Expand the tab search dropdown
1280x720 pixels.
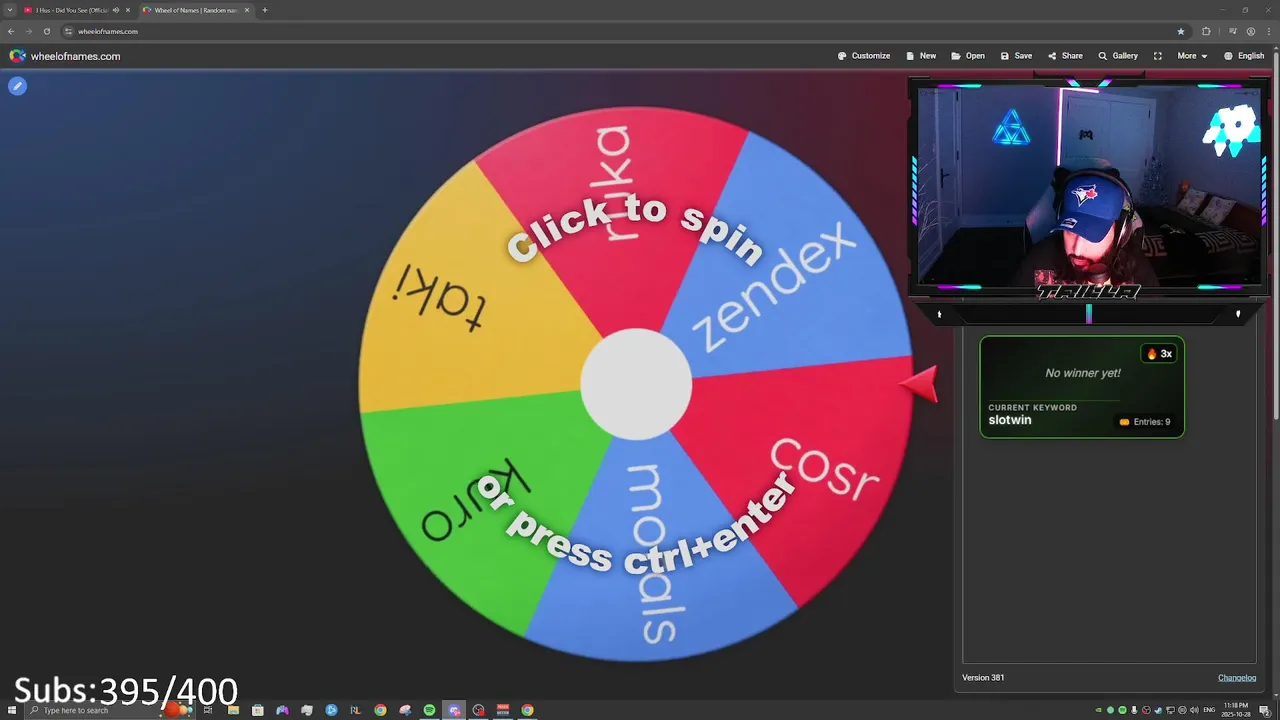pos(10,10)
